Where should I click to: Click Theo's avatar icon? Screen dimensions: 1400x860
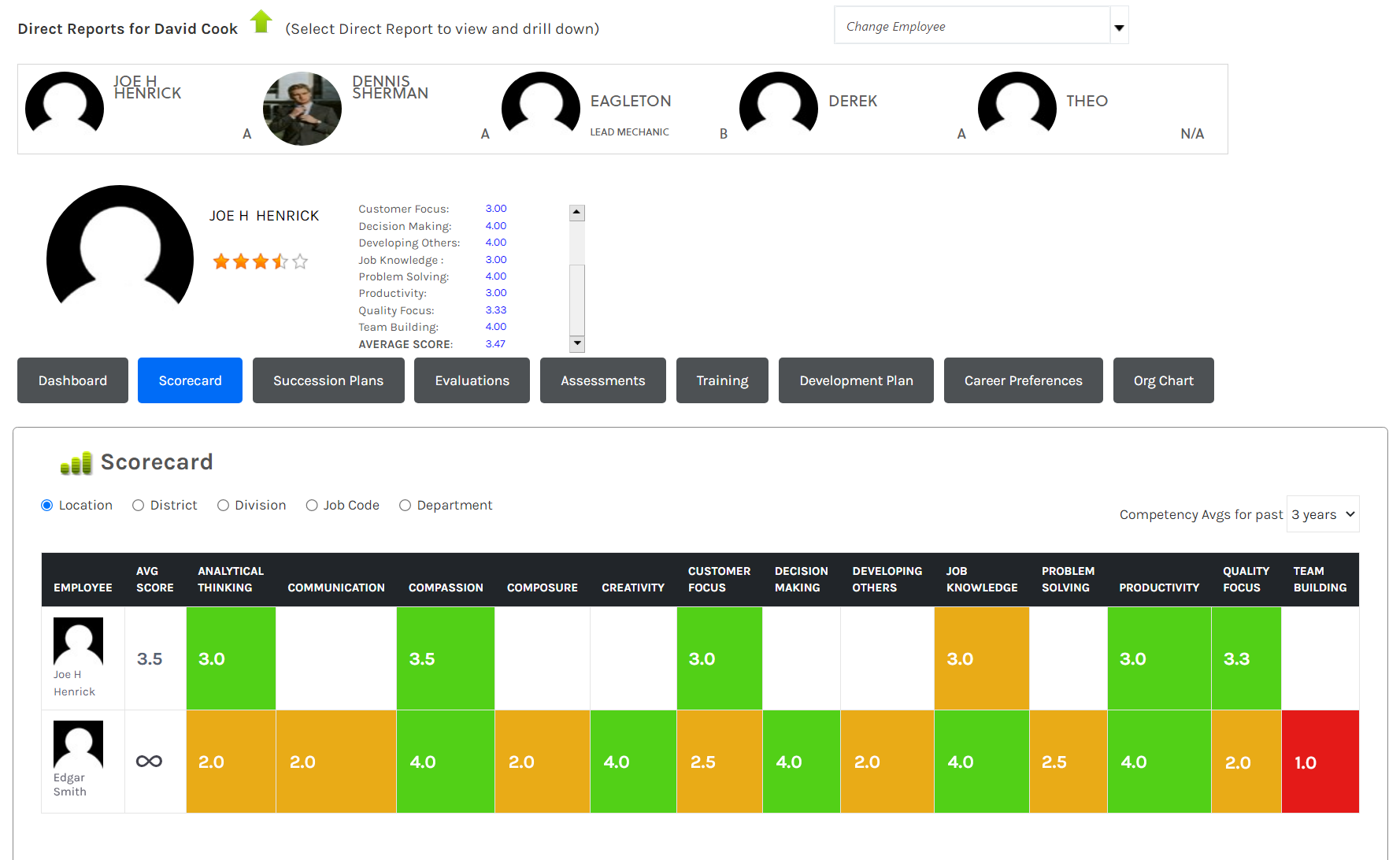pos(1017,105)
